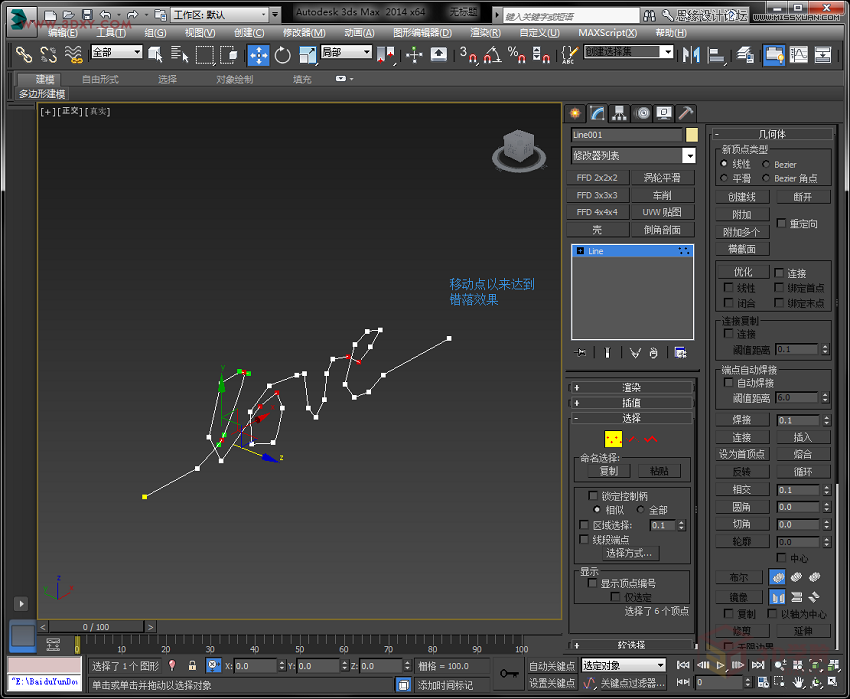This screenshot has width=850, height=699.
Task: Click the 自动关键点 button
Action: point(551,665)
